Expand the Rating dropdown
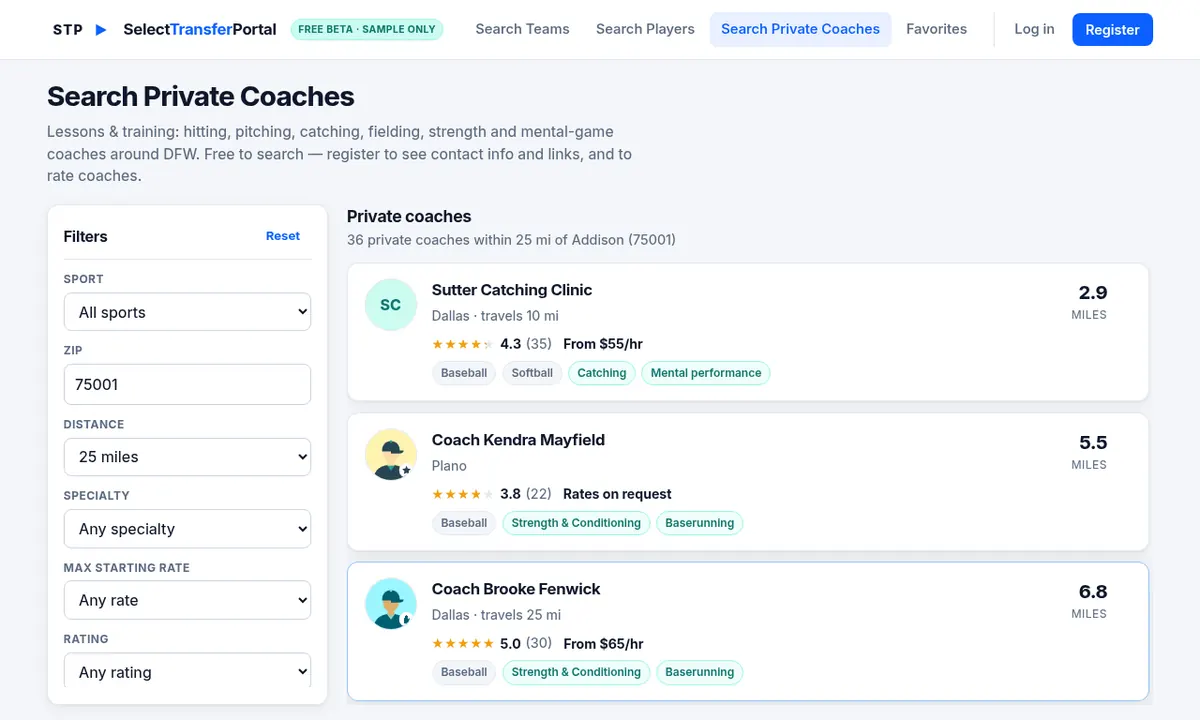 click(x=187, y=671)
